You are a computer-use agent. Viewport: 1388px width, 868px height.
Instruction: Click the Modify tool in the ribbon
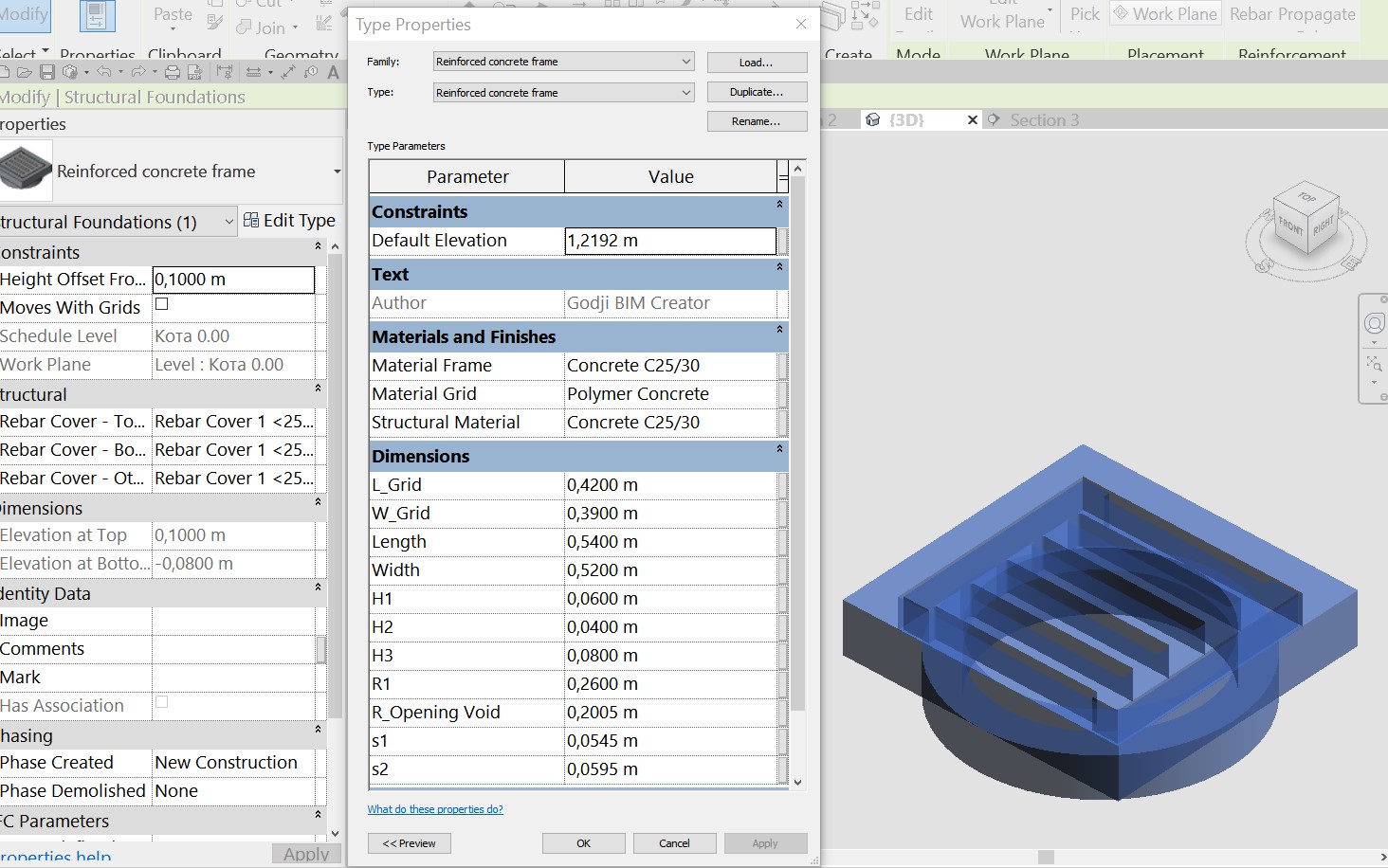(24, 16)
